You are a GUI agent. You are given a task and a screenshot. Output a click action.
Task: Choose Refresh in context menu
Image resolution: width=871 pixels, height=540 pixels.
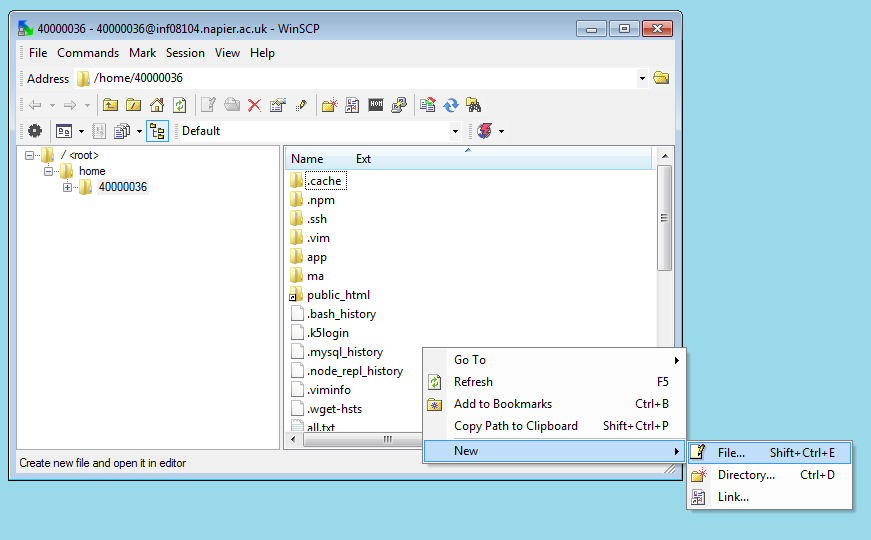tap(554, 382)
